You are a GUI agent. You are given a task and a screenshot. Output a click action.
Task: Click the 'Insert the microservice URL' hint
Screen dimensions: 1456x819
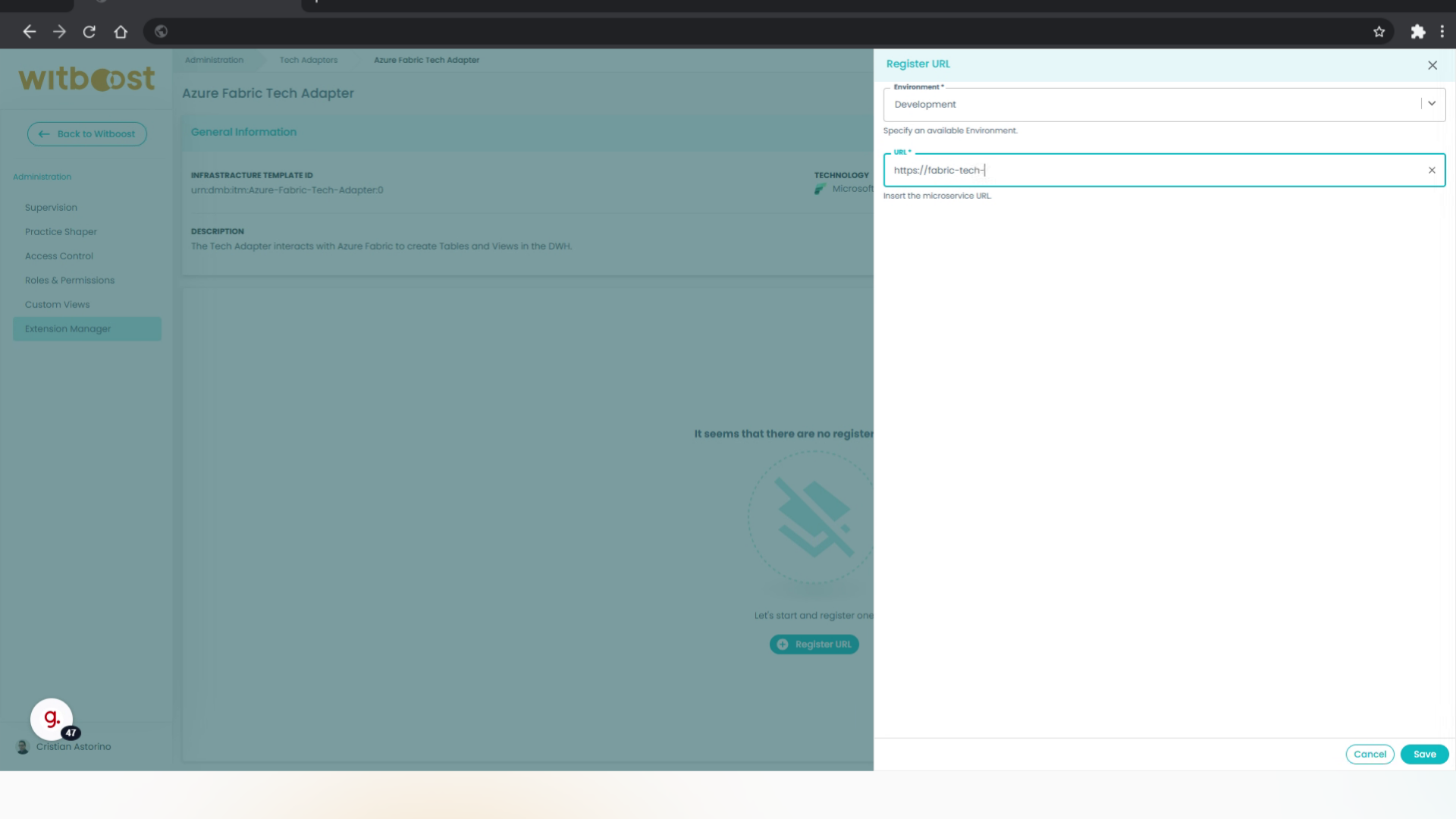[937, 196]
